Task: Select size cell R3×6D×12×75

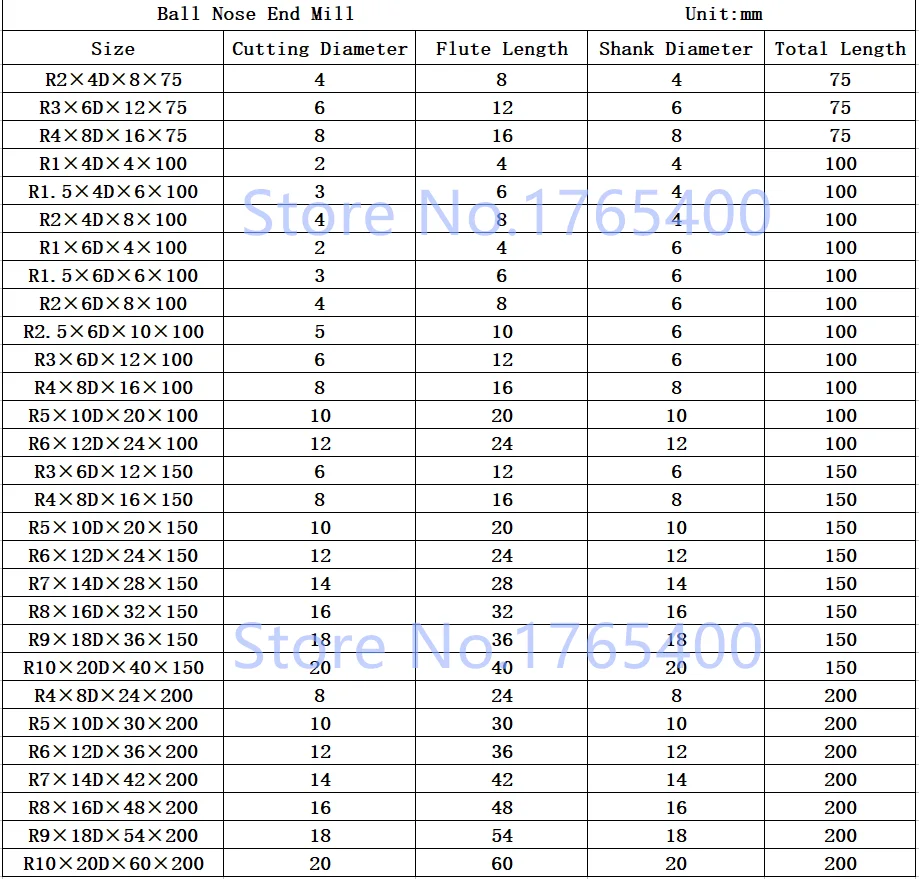Action: point(113,107)
